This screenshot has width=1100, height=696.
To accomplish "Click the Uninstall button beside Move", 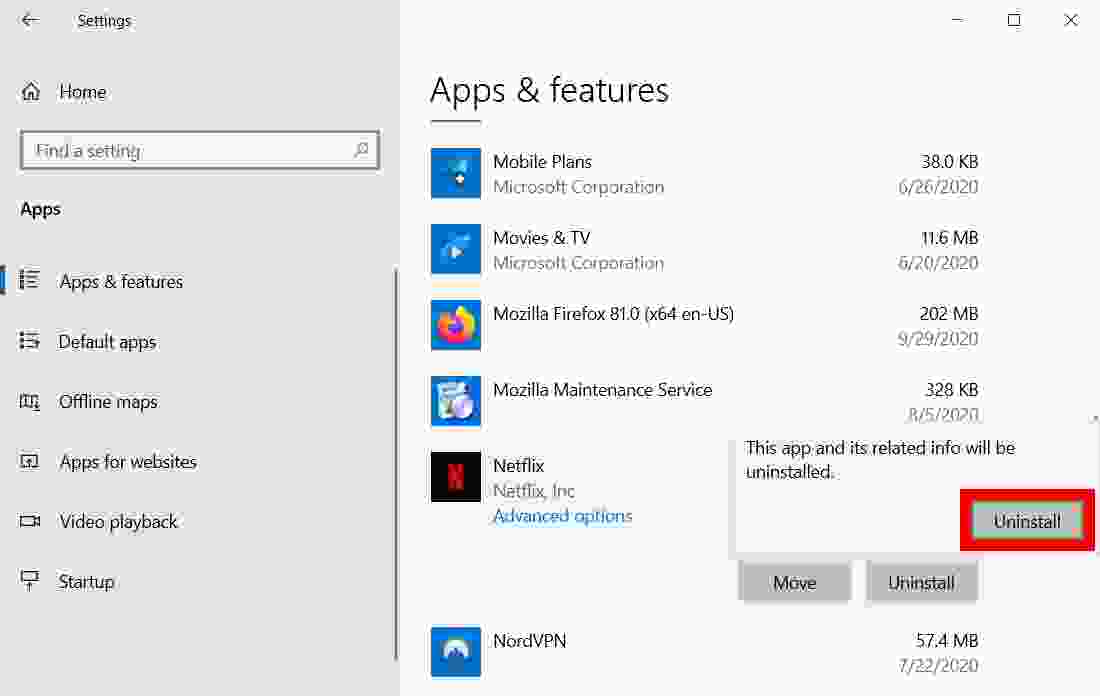I will pyautogui.click(x=922, y=582).
